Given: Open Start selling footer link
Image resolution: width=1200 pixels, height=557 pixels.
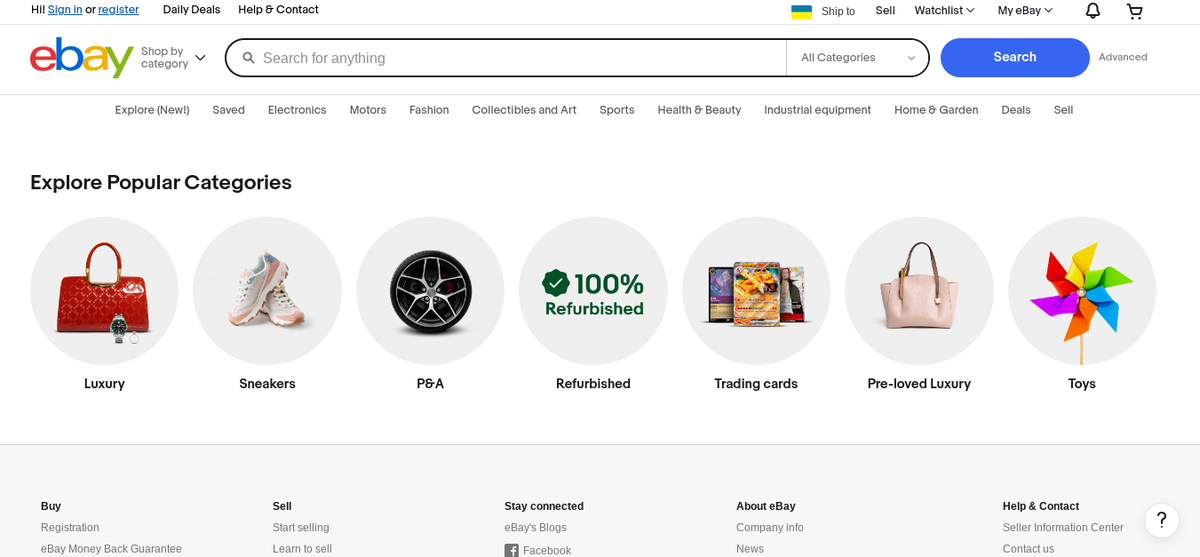Looking at the screenshot, I should point(301,528).
